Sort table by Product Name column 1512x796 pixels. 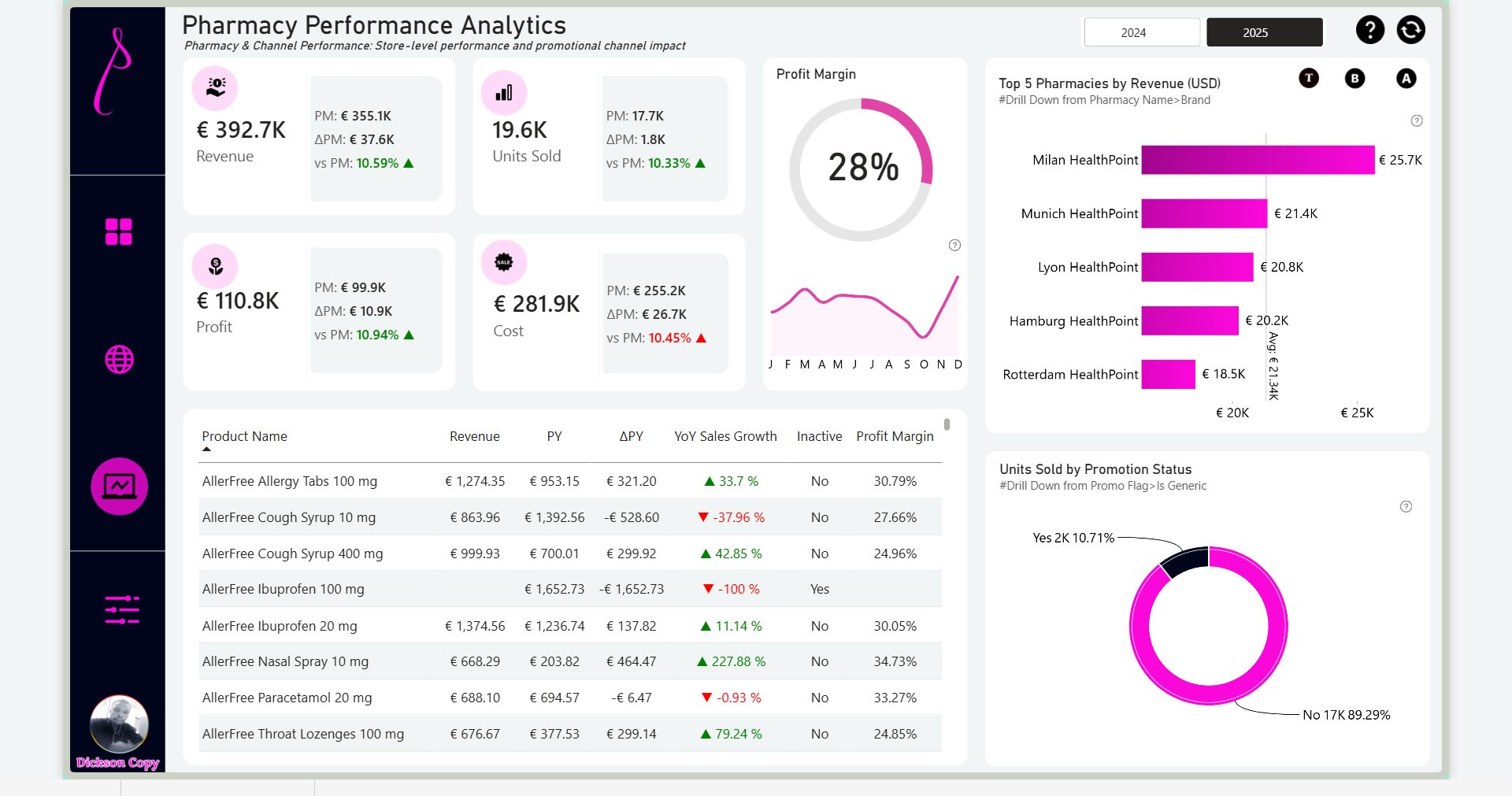click(244, 436)
